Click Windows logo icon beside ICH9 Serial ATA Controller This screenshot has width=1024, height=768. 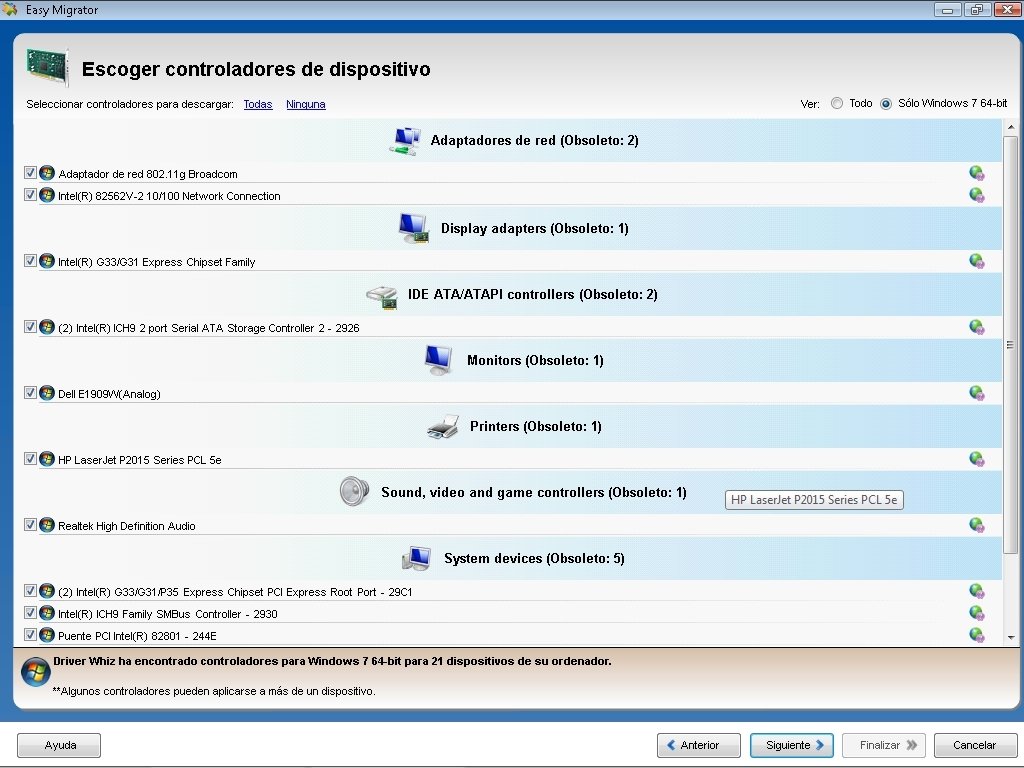click(x=46, y=327)
